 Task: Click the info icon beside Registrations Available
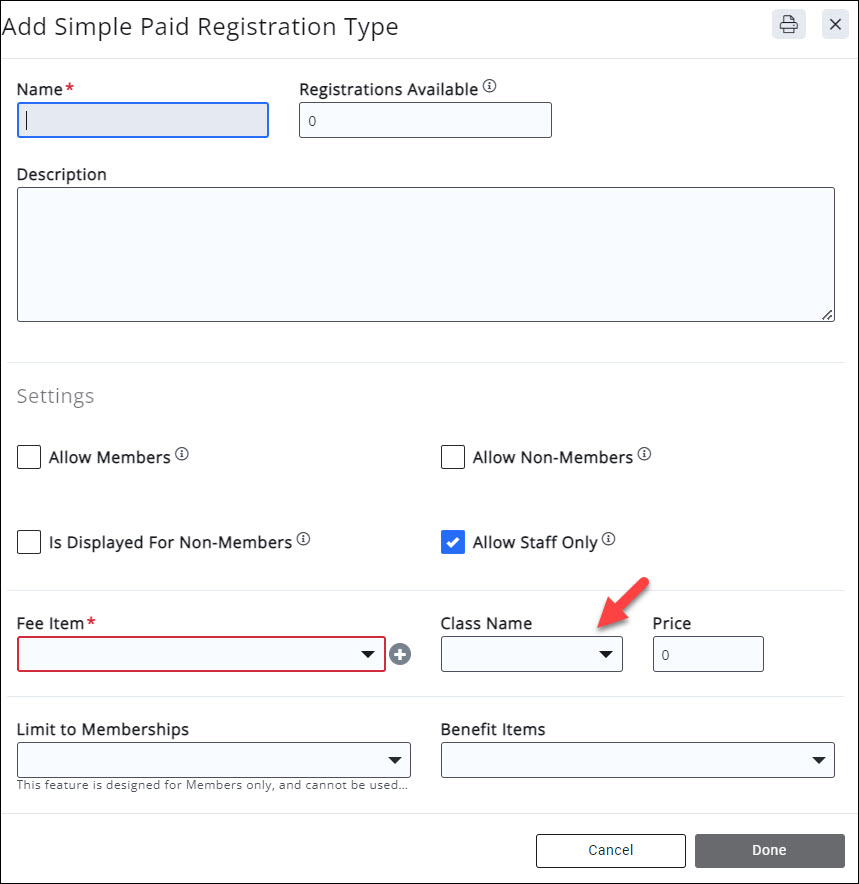(x=489, y=87)
